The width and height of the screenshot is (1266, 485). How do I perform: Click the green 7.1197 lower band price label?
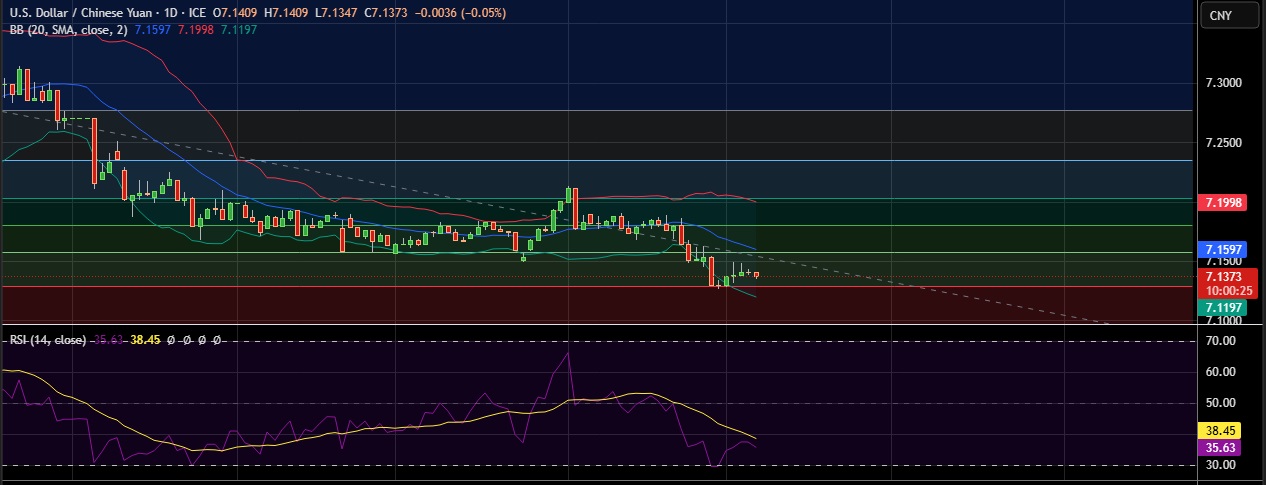point(1224,307)
